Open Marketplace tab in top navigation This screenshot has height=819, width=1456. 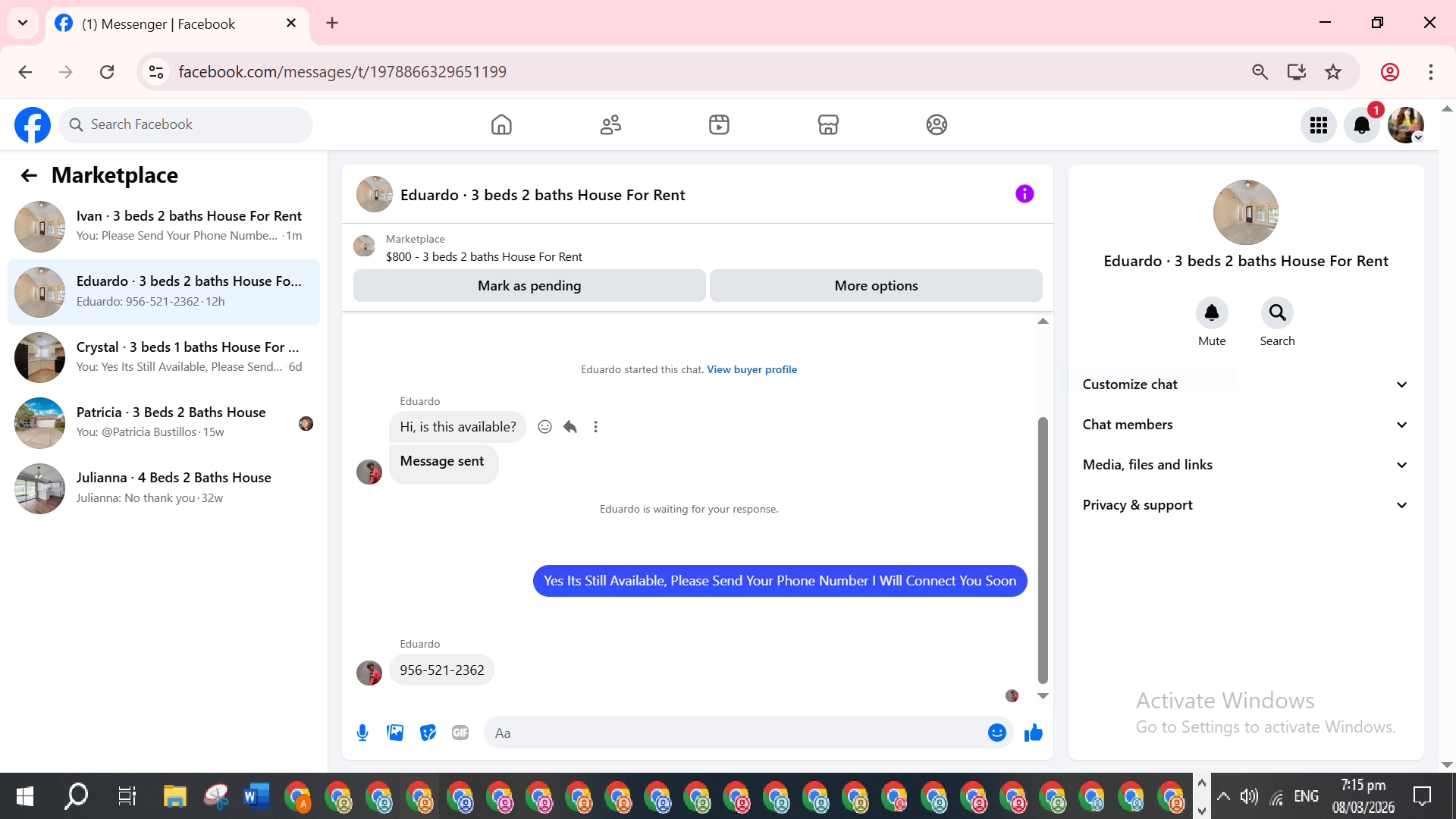point(827,124)
